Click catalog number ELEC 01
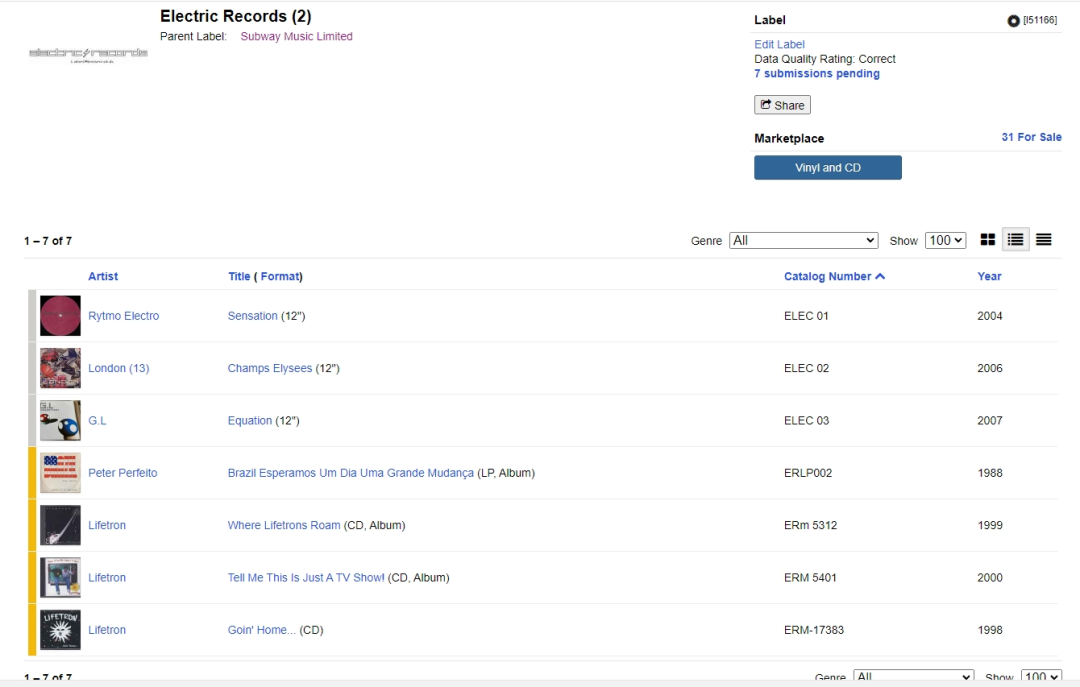Screen dimensions: 1080x687 (x=806, y=316)
